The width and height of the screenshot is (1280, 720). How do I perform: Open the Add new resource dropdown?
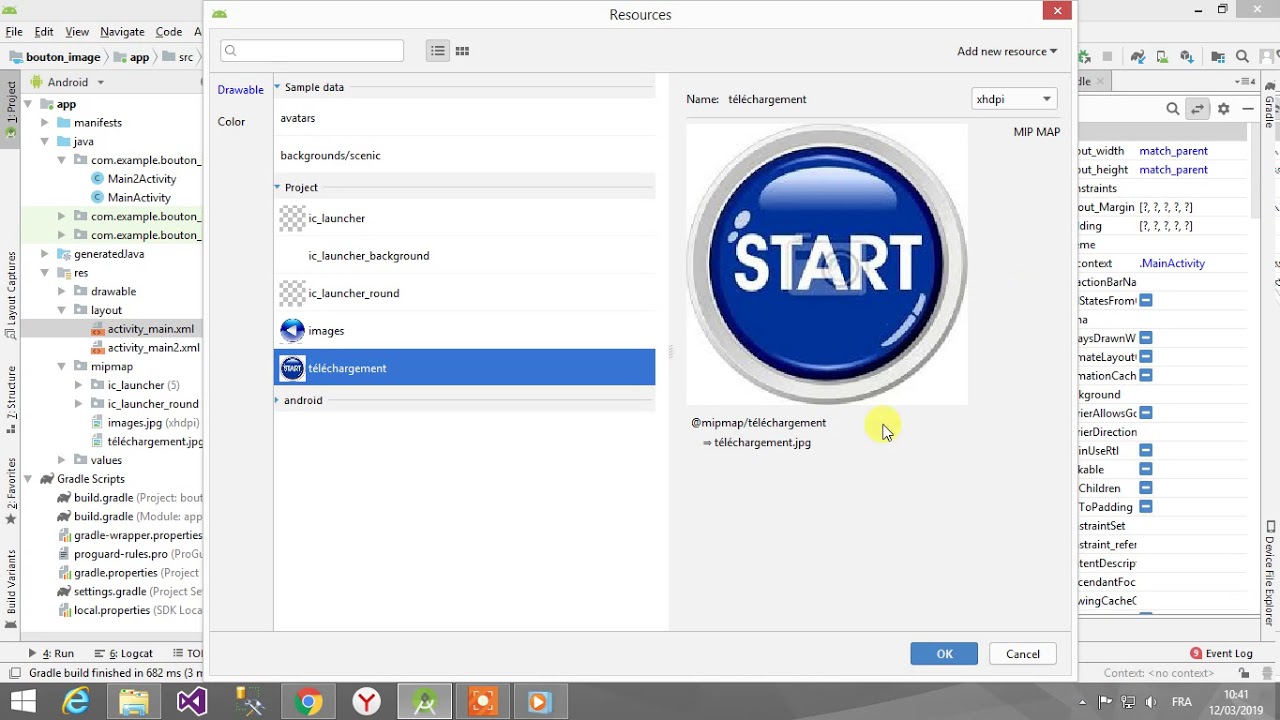(x=1007, y=51)
